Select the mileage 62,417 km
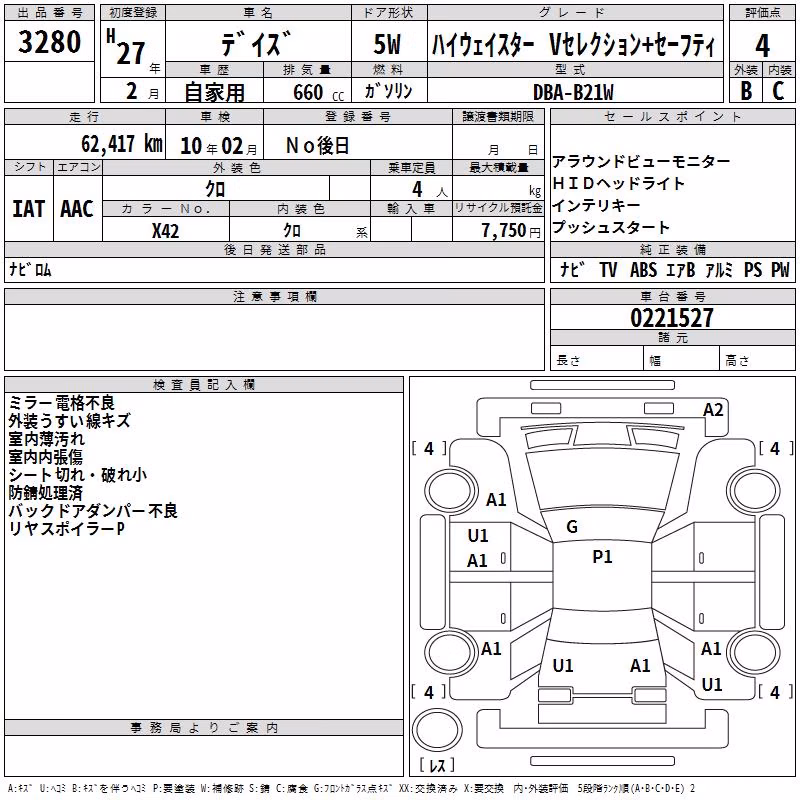Screen dimensions: 800x800 click(x=122, y=144)
